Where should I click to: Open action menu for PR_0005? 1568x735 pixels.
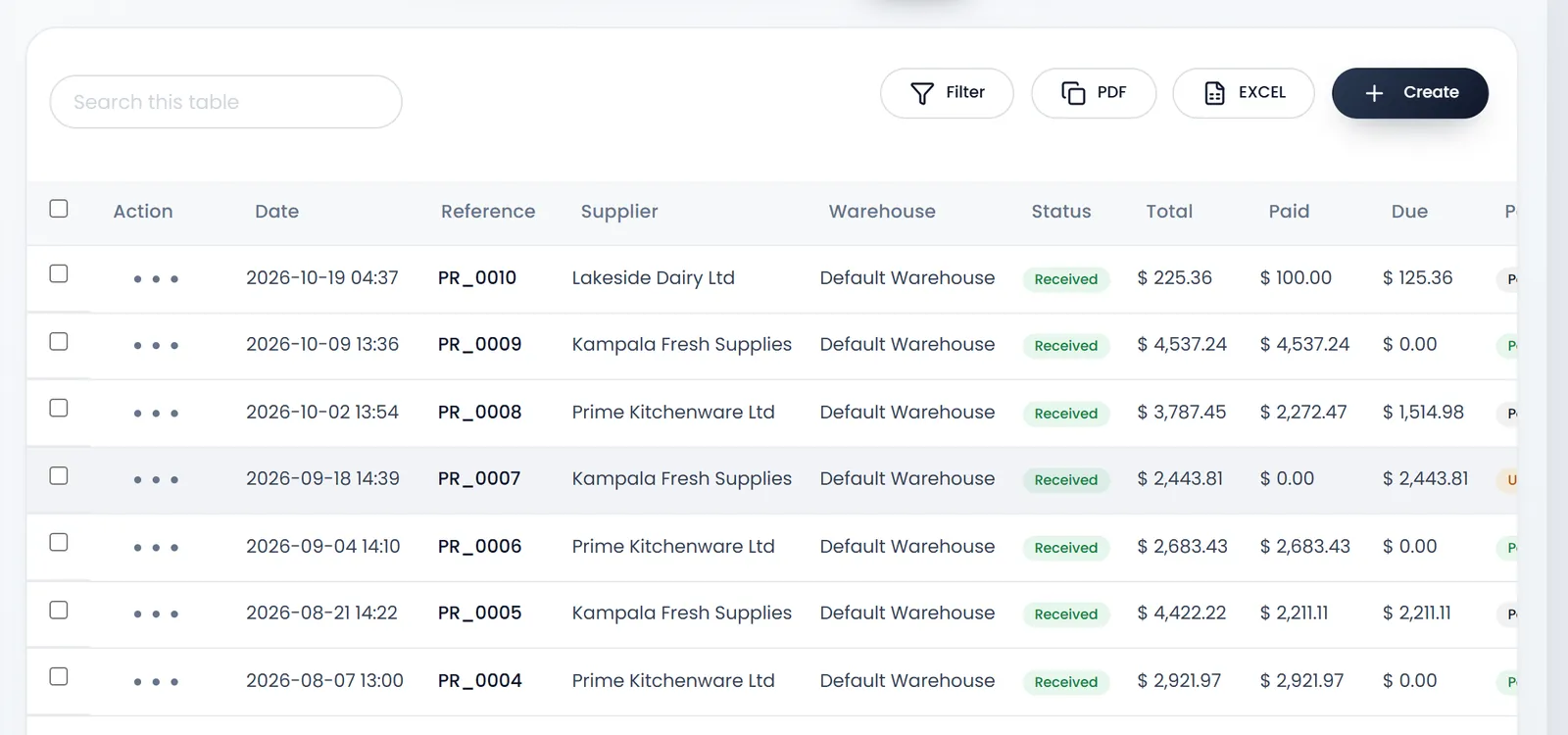[156, 614]
